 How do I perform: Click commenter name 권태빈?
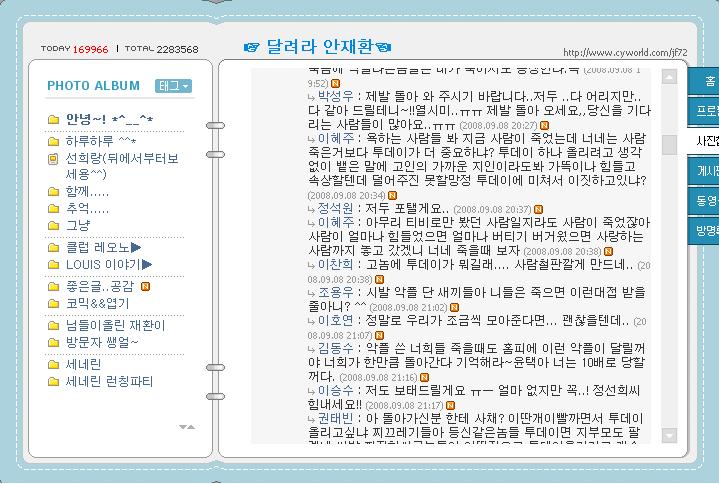click(336, 418)
